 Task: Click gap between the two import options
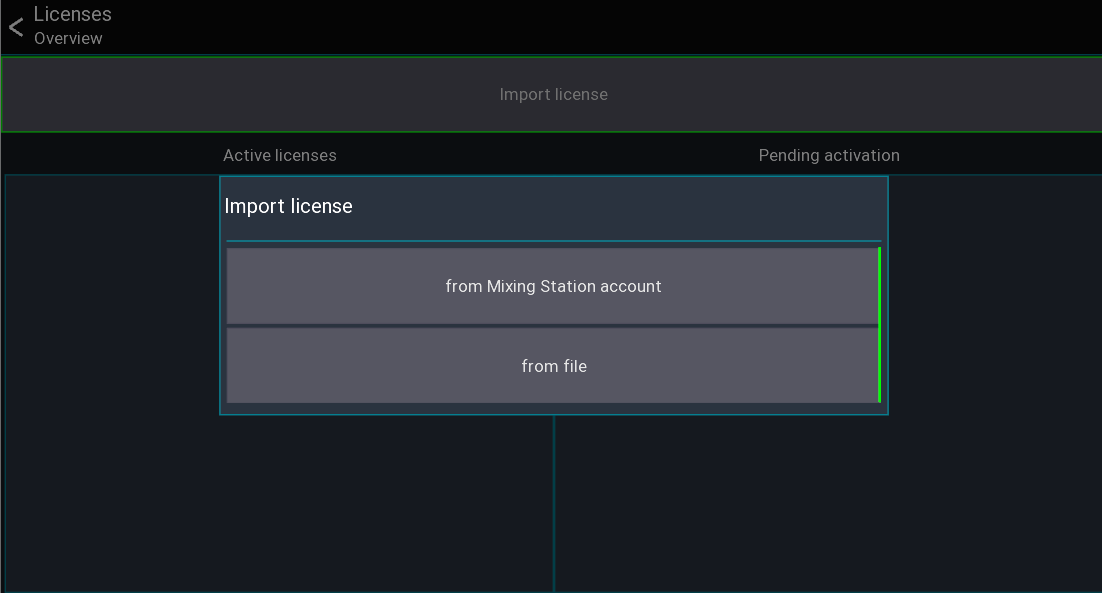[x=552, y=326]
